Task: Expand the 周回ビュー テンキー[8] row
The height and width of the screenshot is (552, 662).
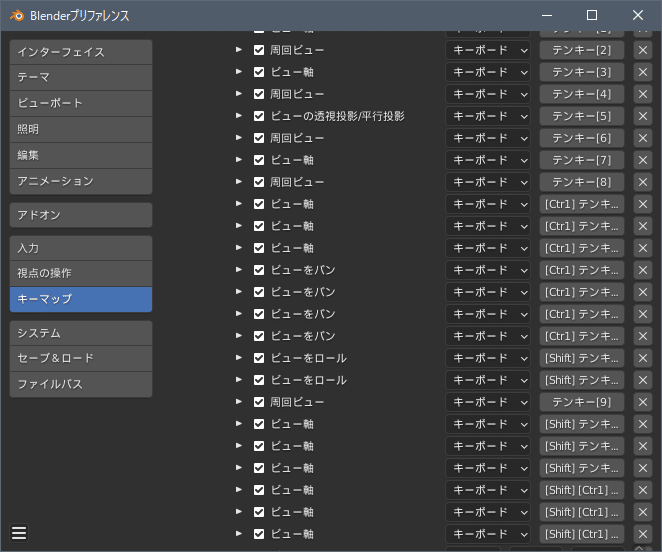Action: coord(239,182)
